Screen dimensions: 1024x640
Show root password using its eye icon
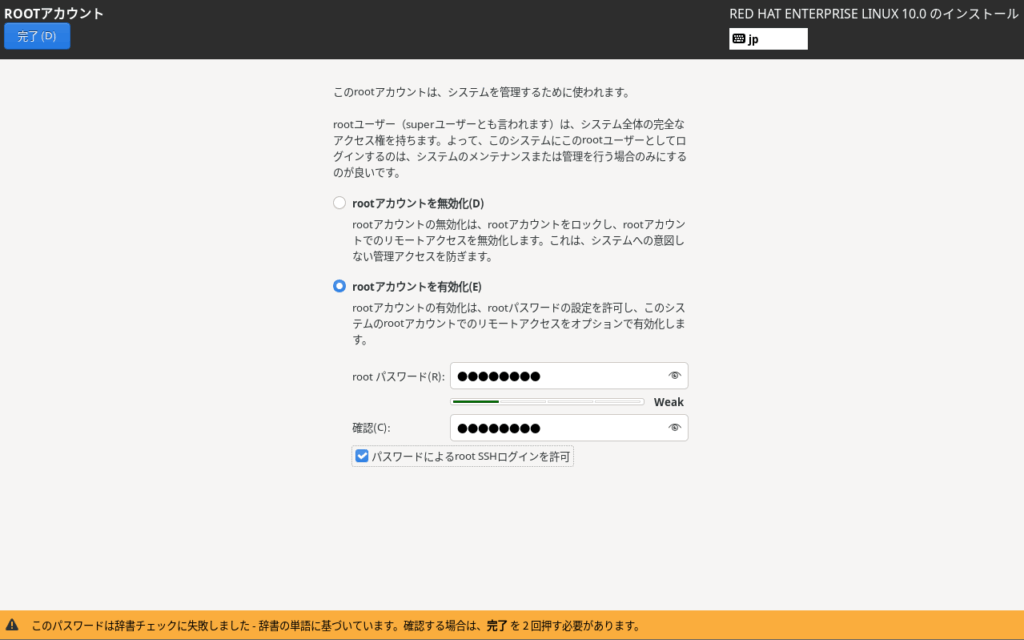[x=674, y=376]
